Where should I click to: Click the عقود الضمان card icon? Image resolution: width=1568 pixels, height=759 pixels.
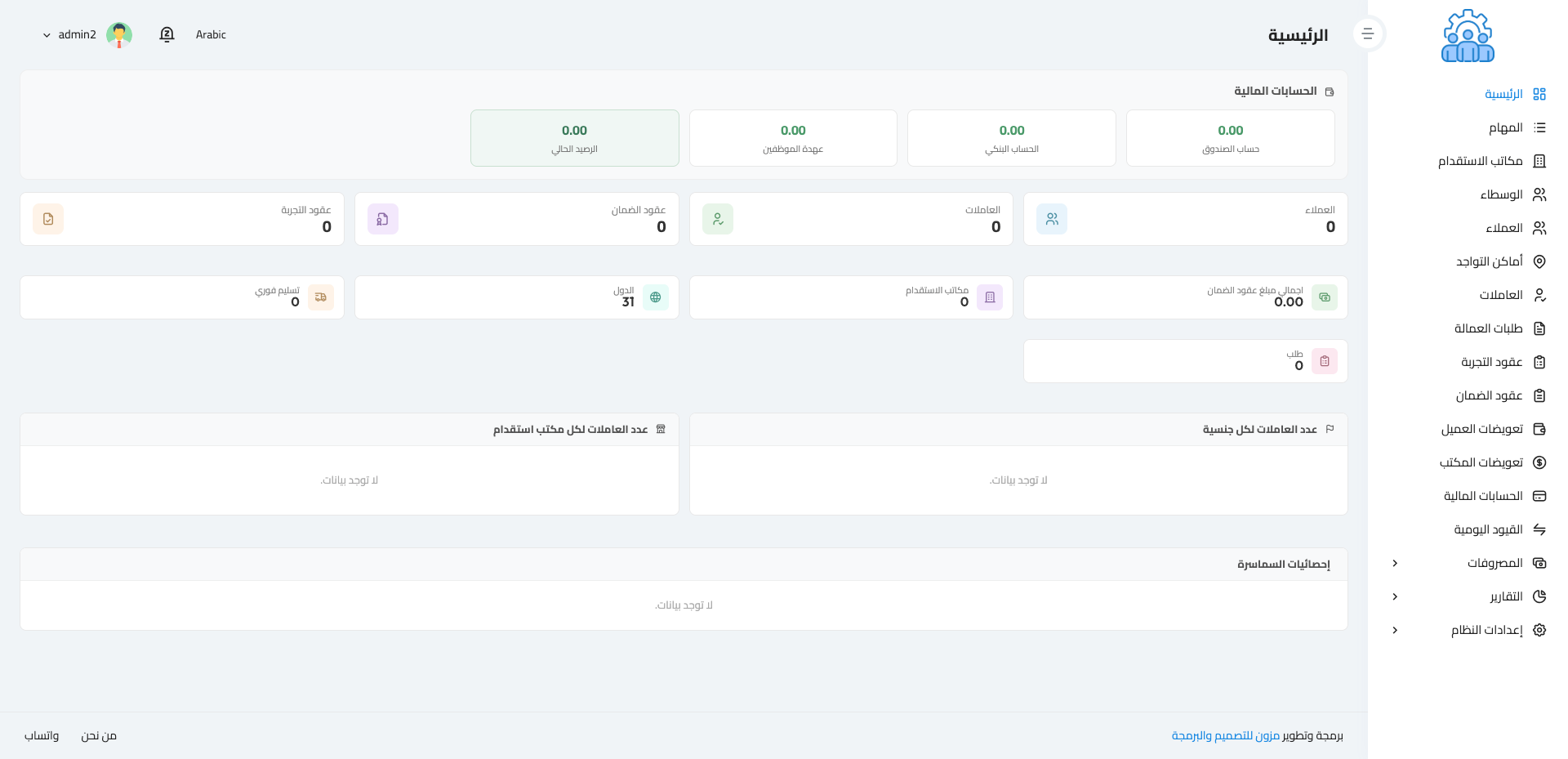pos(382,219)
